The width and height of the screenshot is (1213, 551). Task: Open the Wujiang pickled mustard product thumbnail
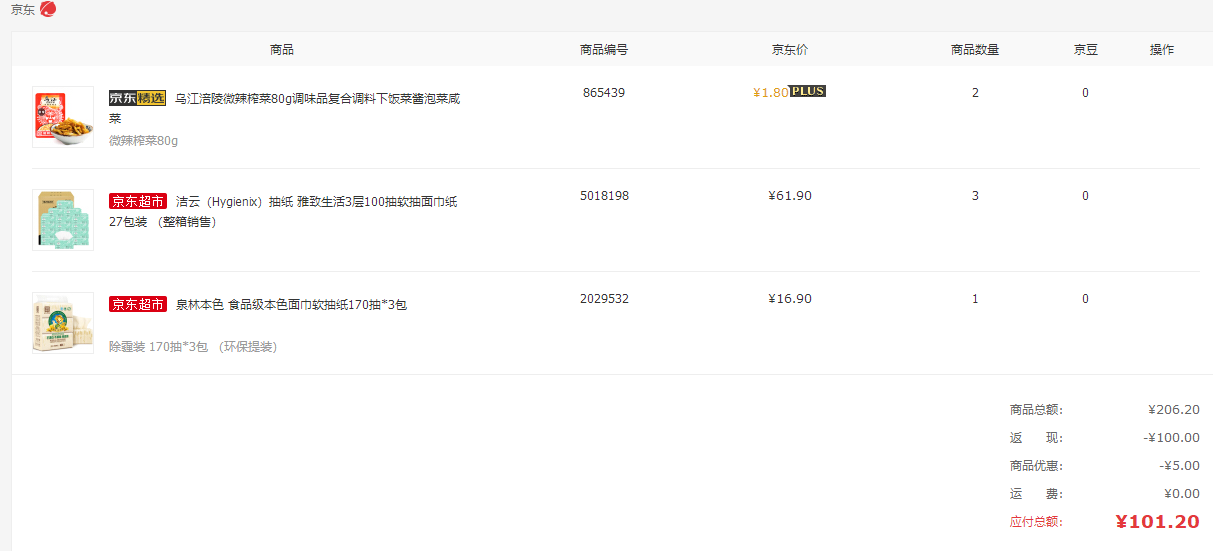(63, 117)
